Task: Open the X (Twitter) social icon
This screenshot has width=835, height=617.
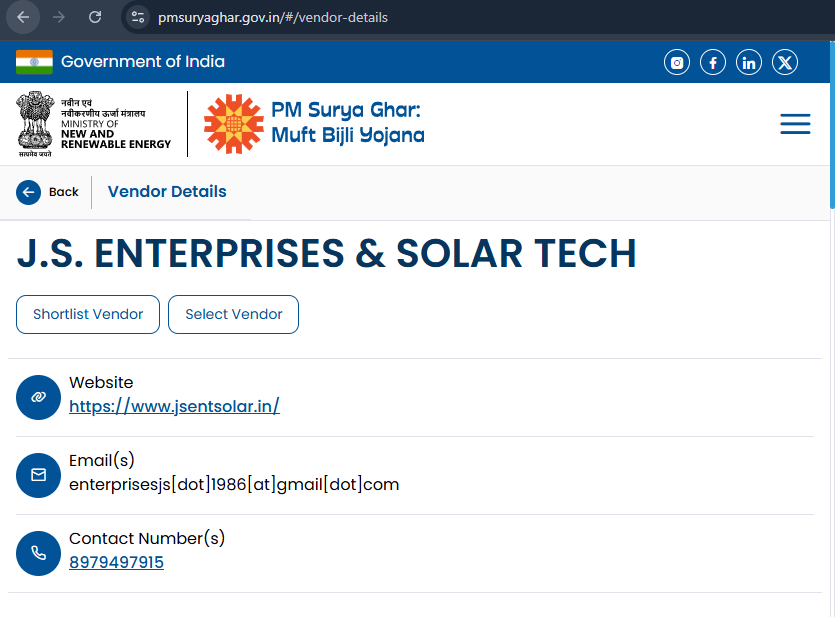Action: [x=785, y=62]
